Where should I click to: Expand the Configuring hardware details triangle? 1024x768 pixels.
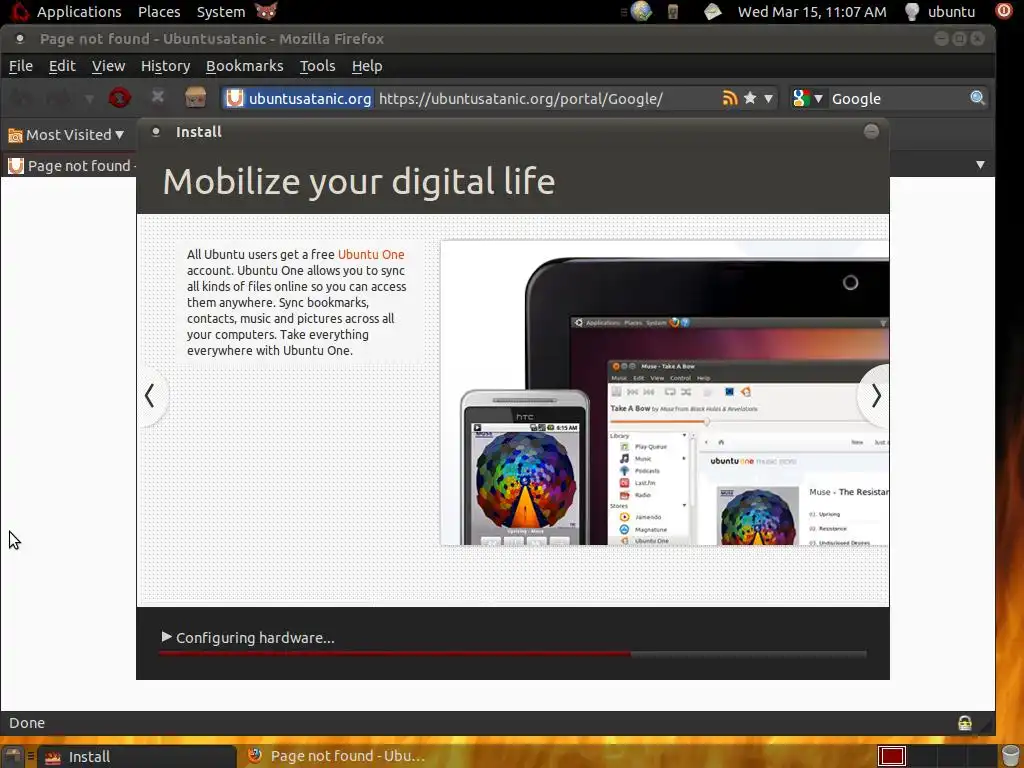click(167, 637)
